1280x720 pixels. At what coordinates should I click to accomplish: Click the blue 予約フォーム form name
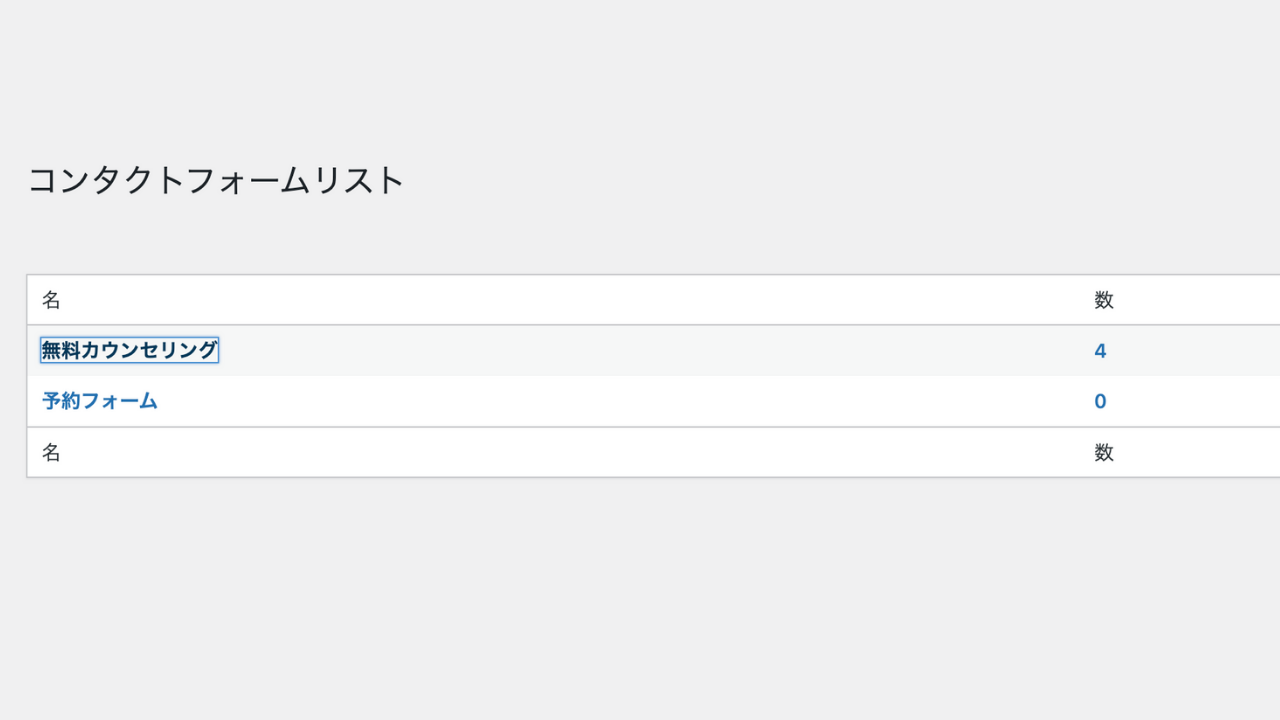point(100,401)
